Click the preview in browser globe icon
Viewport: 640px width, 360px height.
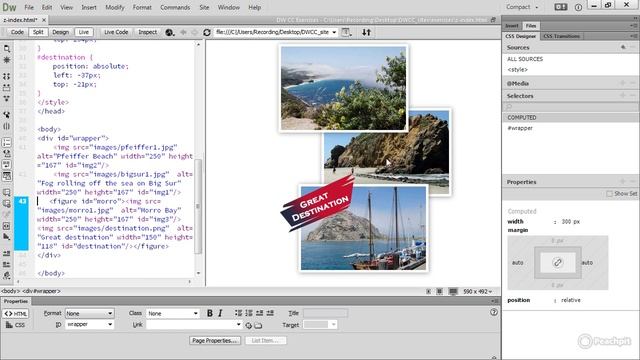coord(169,32)
